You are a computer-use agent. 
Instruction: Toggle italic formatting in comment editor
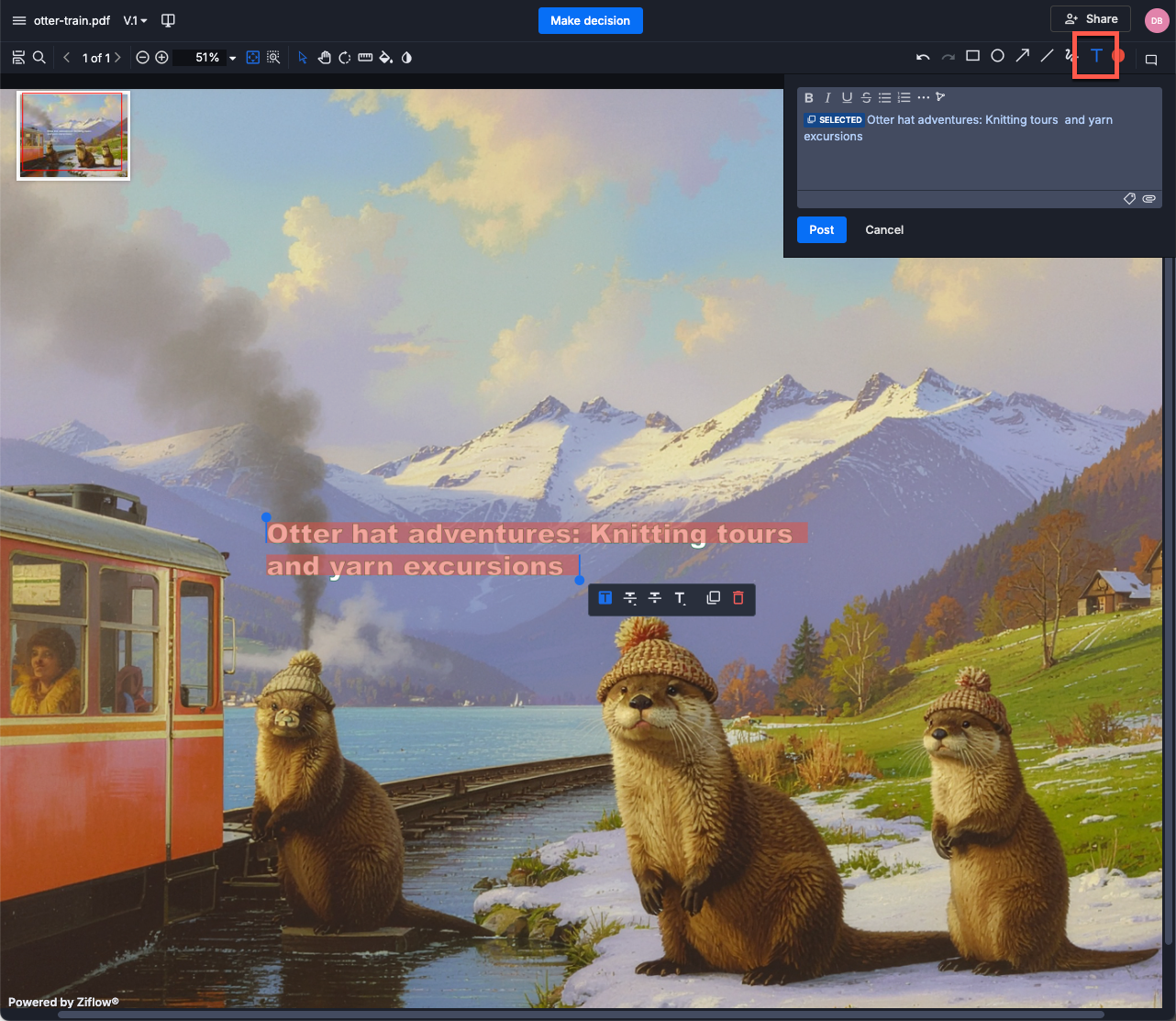pyautogui.click(x=827, y=98)
